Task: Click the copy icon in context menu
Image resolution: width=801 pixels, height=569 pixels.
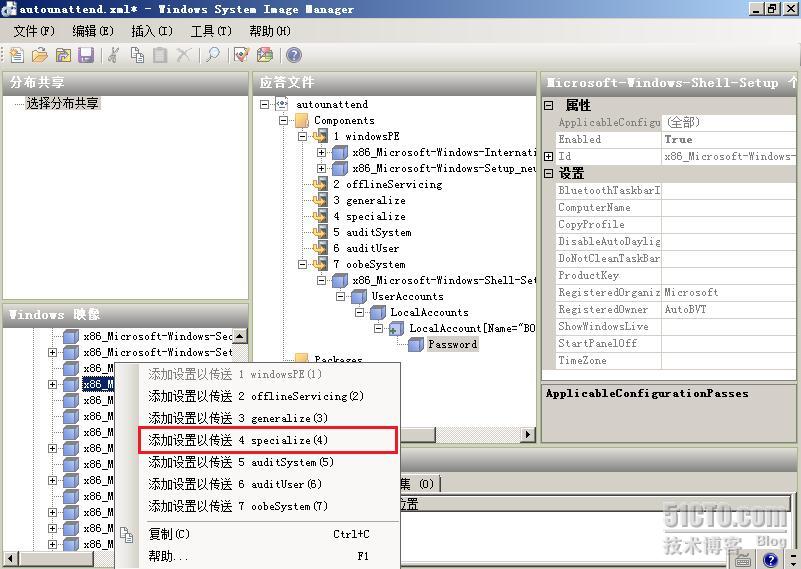Action: pyautogui.click(x=127, y=535)
